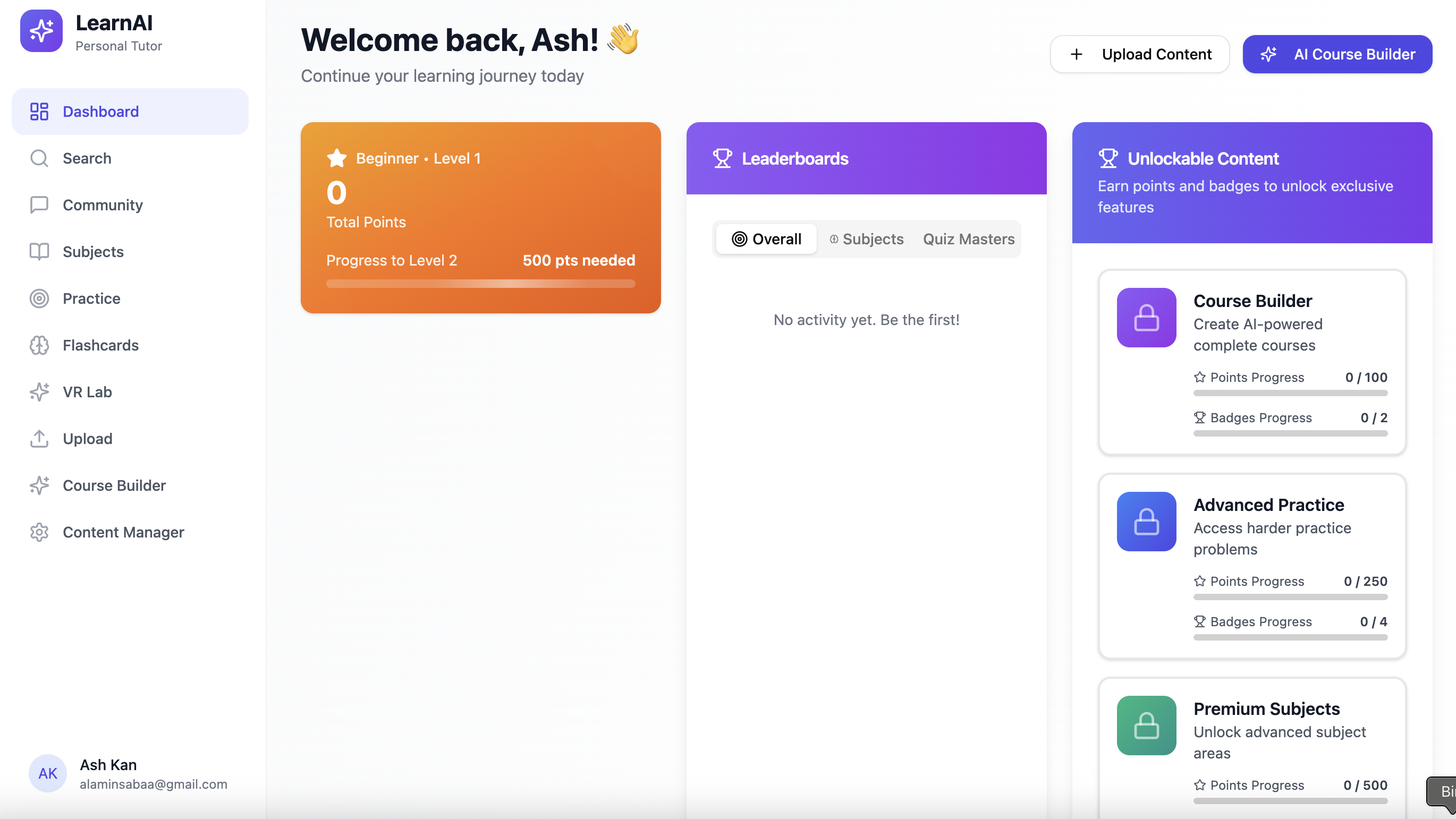Open the Practice section
This screenshot has width=1456, height=819.
coord(130,298)
